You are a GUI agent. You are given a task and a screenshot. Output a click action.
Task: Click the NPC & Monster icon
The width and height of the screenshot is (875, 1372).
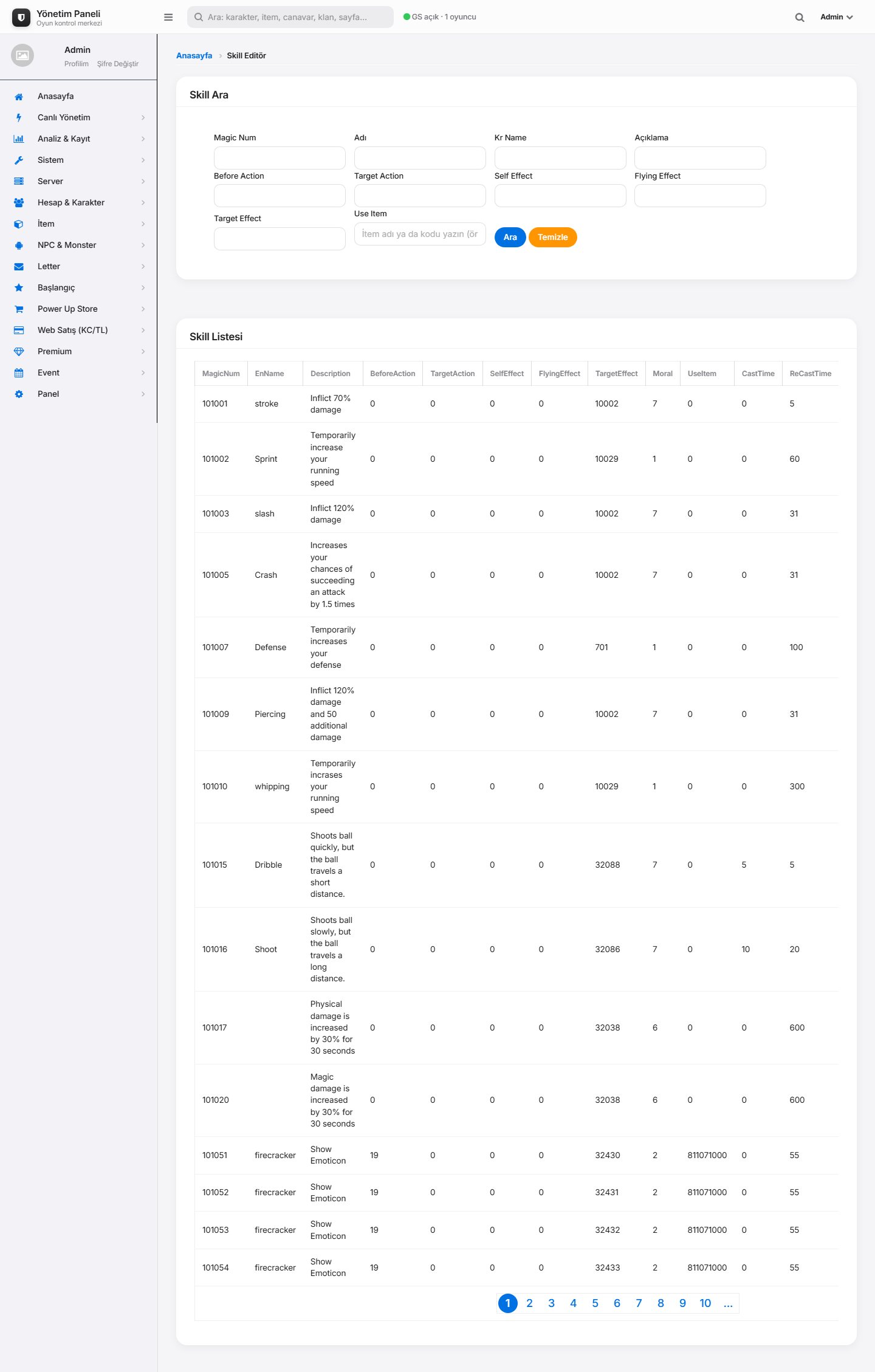(x=19, y=245)
